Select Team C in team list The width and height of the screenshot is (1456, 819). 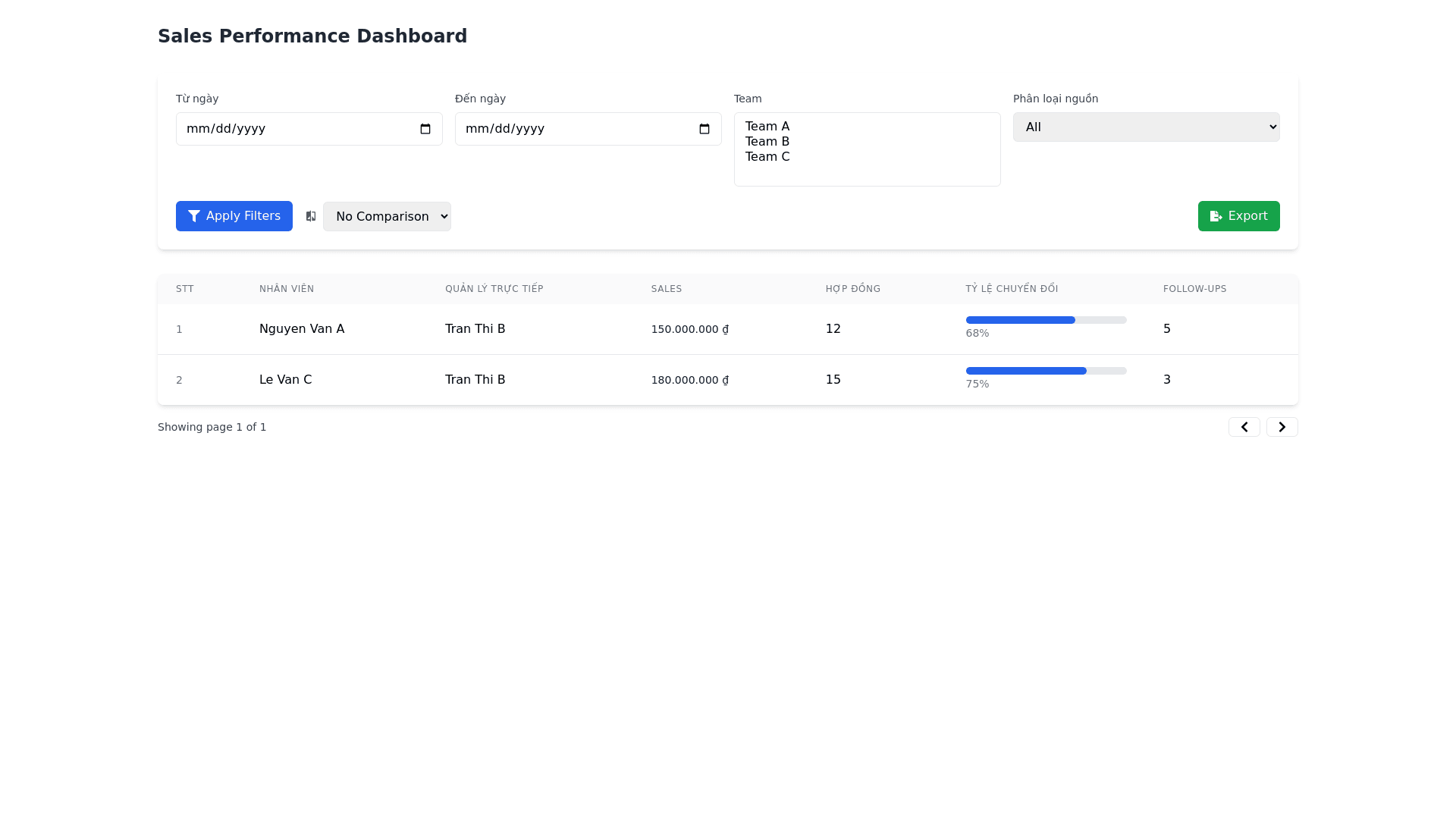click(767, 157)
